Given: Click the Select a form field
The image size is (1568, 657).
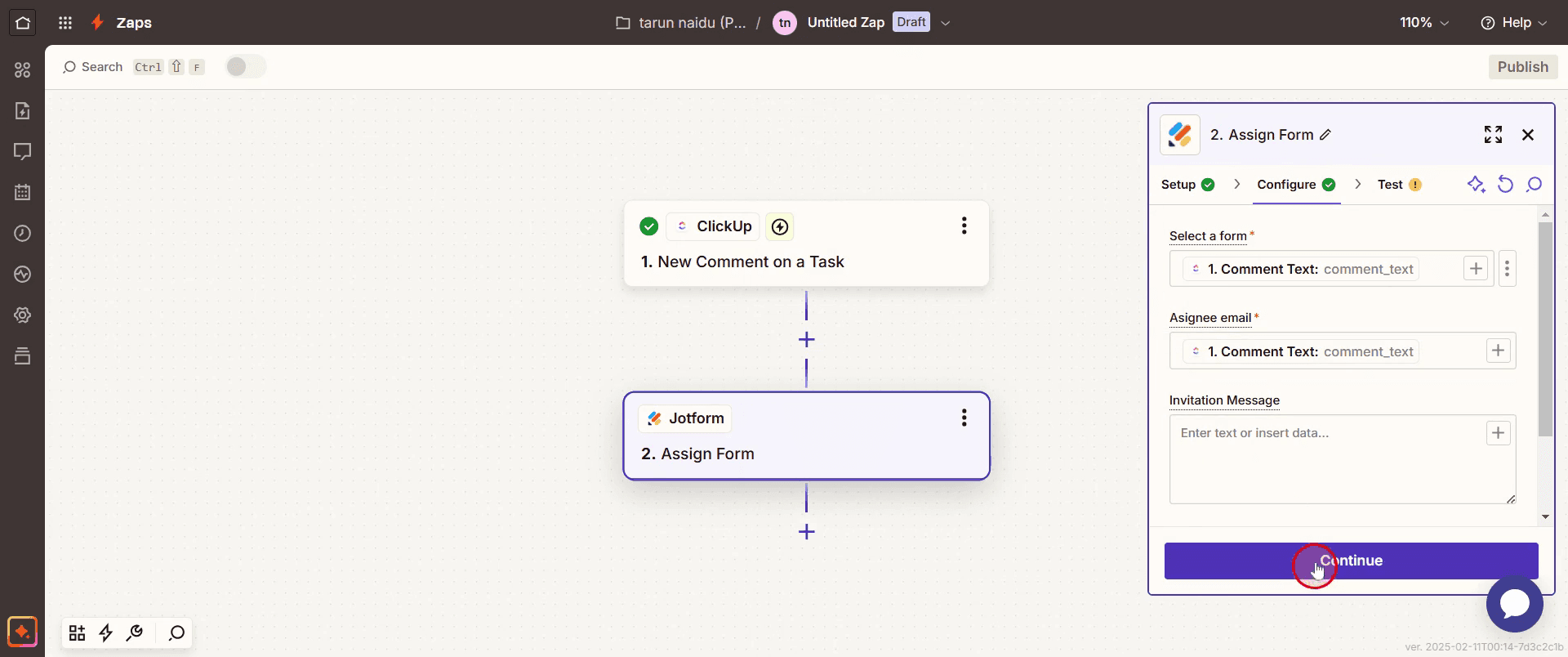Looking at the screenshot, I should point(1331,269).
